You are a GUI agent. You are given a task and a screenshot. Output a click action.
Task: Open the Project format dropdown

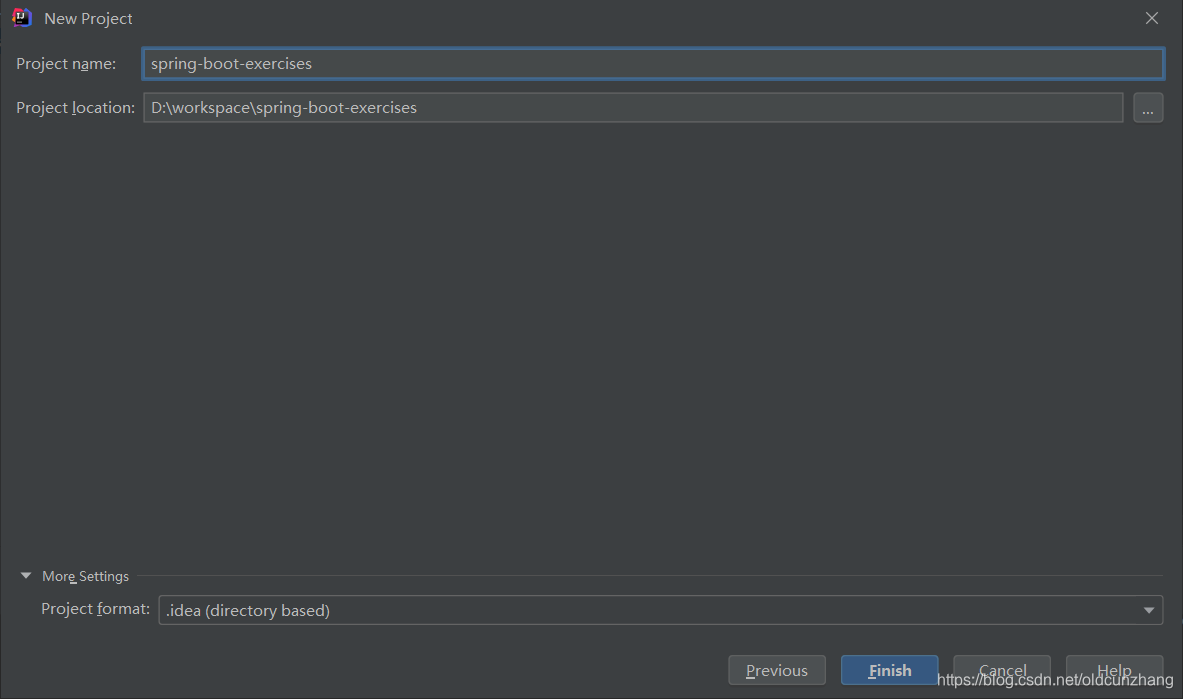click(660, 610)
